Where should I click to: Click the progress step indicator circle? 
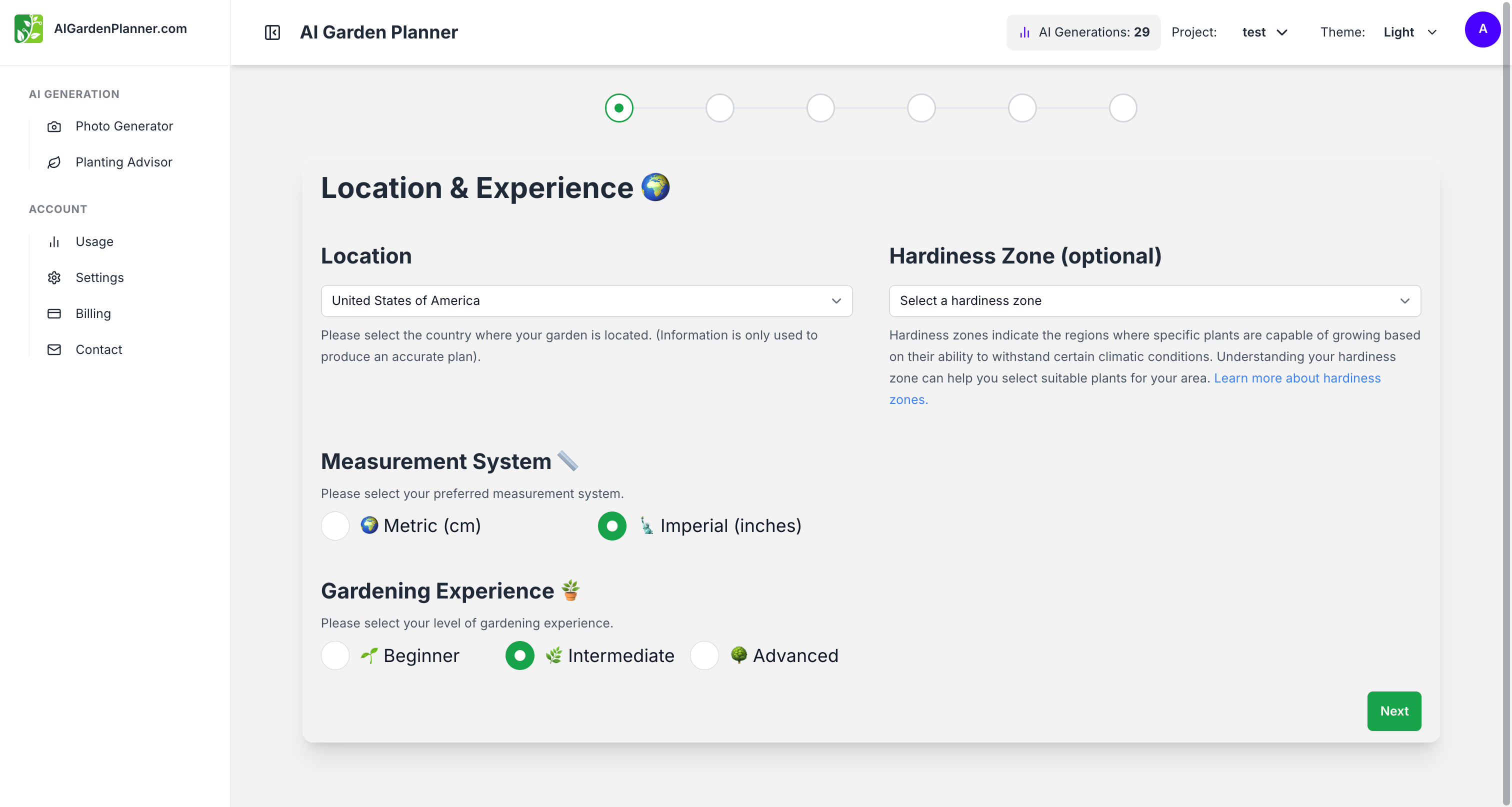click(618, 107)
